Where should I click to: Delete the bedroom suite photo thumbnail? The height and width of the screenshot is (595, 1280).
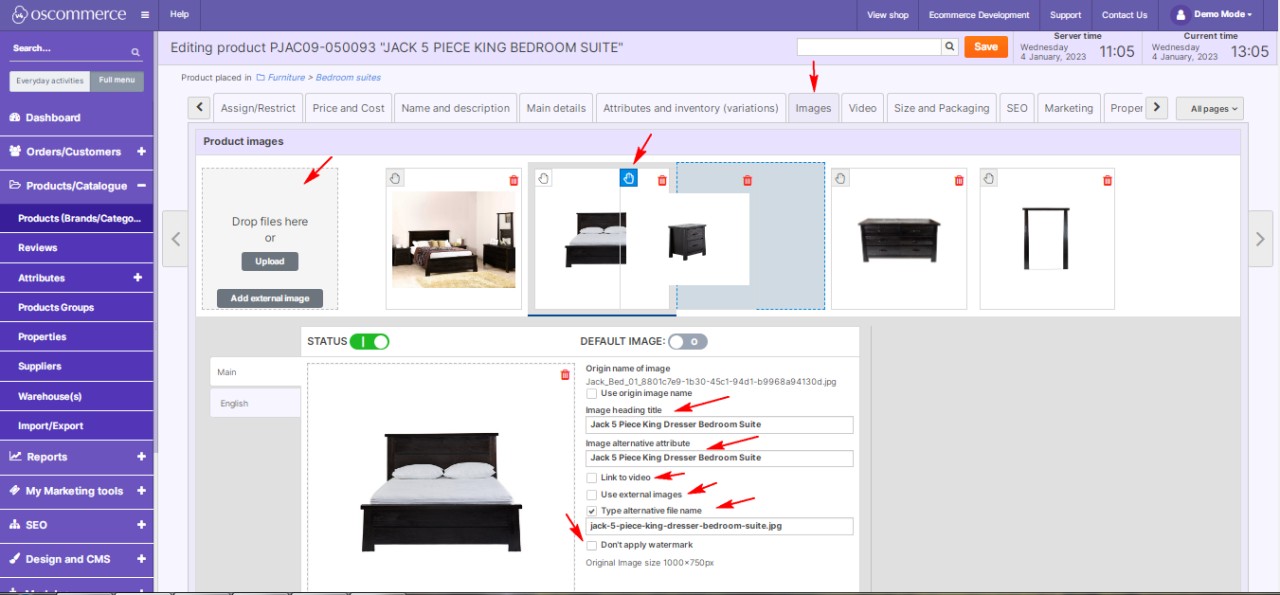(514, 180)
